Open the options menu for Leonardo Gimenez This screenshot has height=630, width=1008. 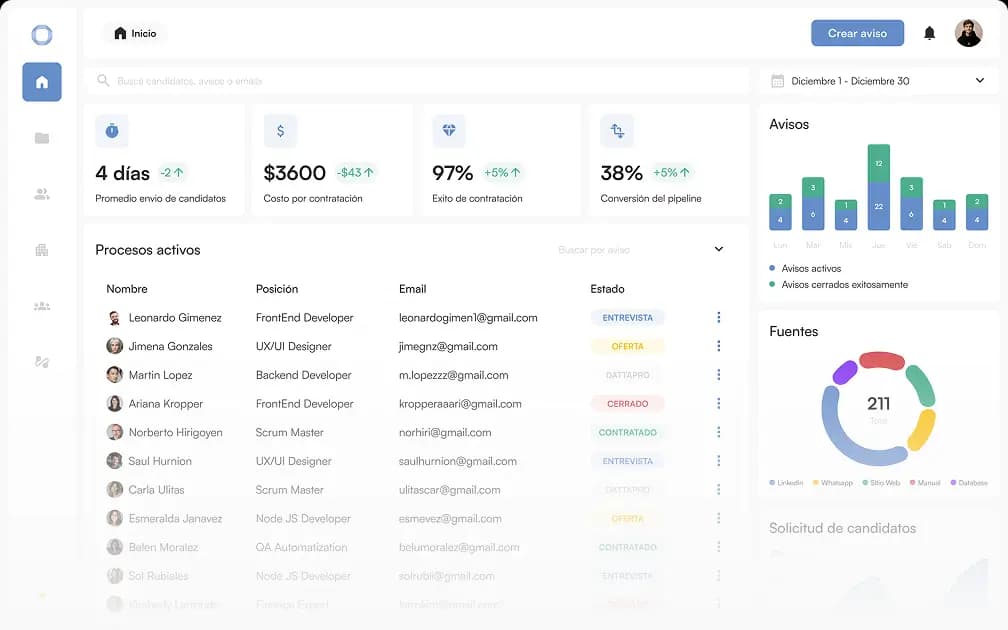coord(718,317)
